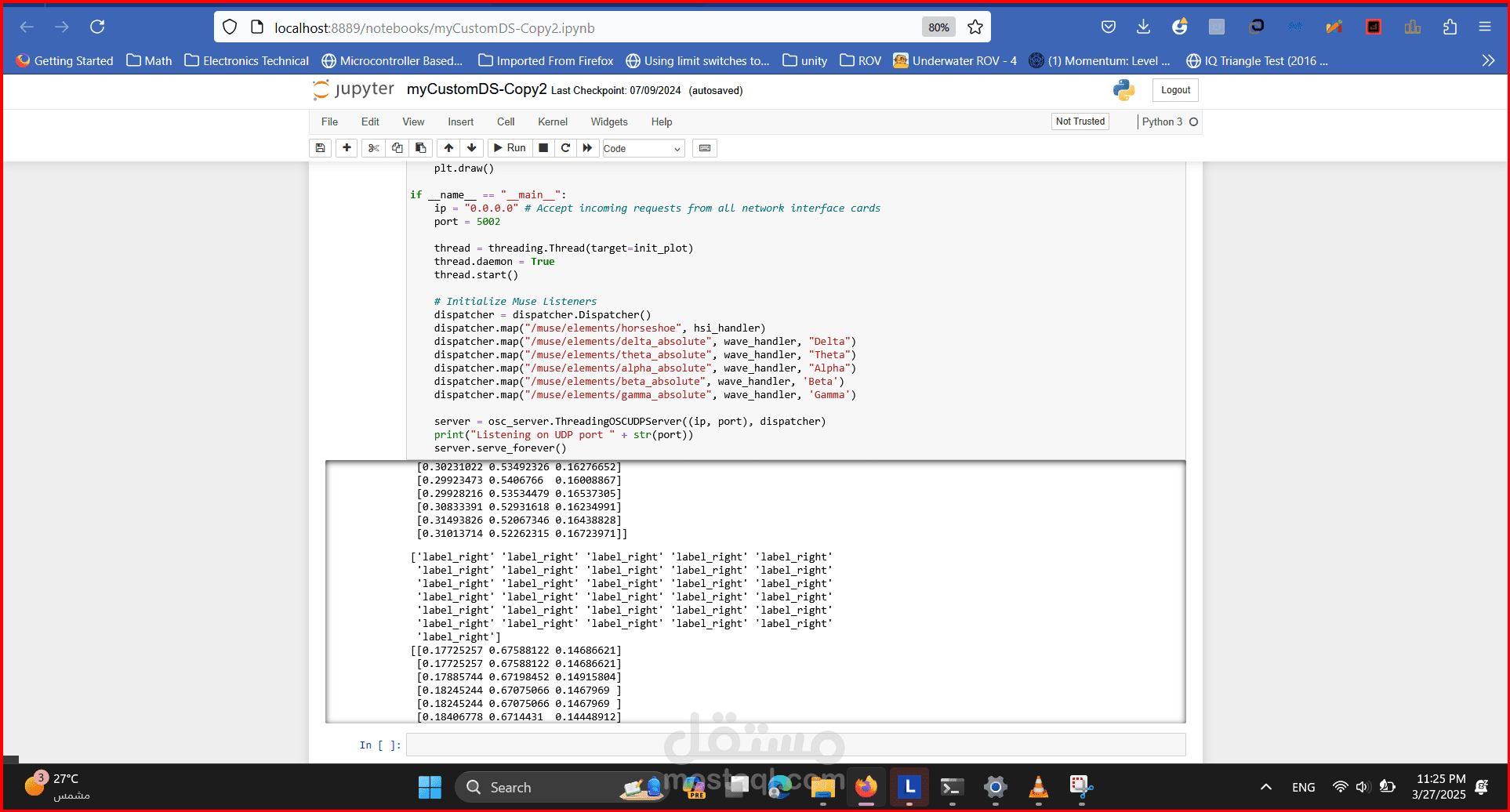Open the Widgets menu
The width and height of the screenshot is (1510, 812).
point(609,122)
